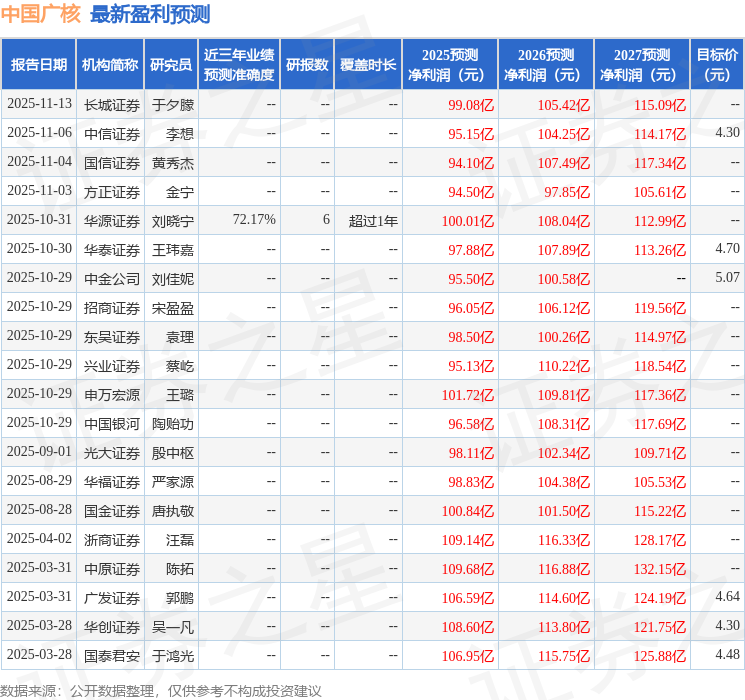Click the 5.07 target price
The height and width of the screenshot is (700, 745).
(x=727, y=277)
